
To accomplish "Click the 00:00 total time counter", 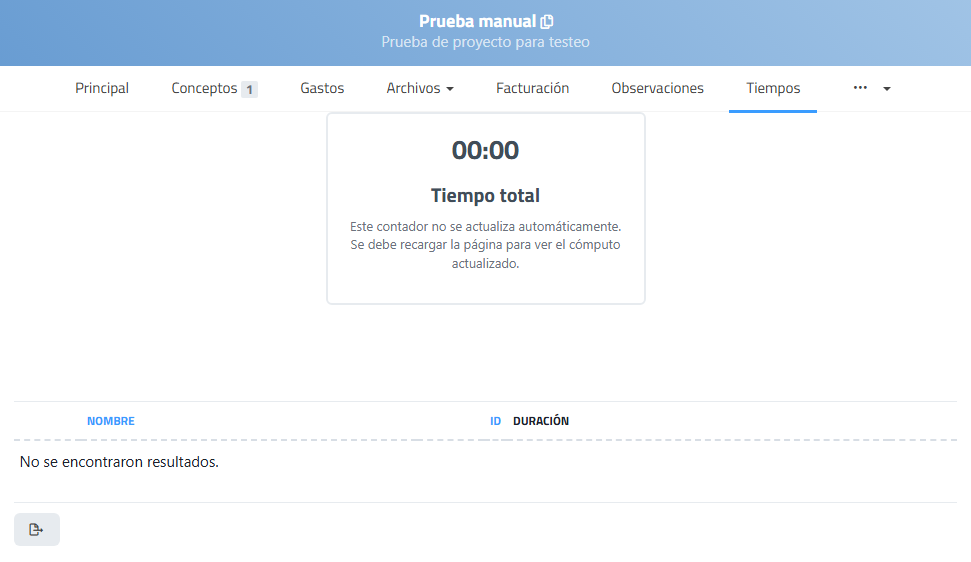I will 485,150.
